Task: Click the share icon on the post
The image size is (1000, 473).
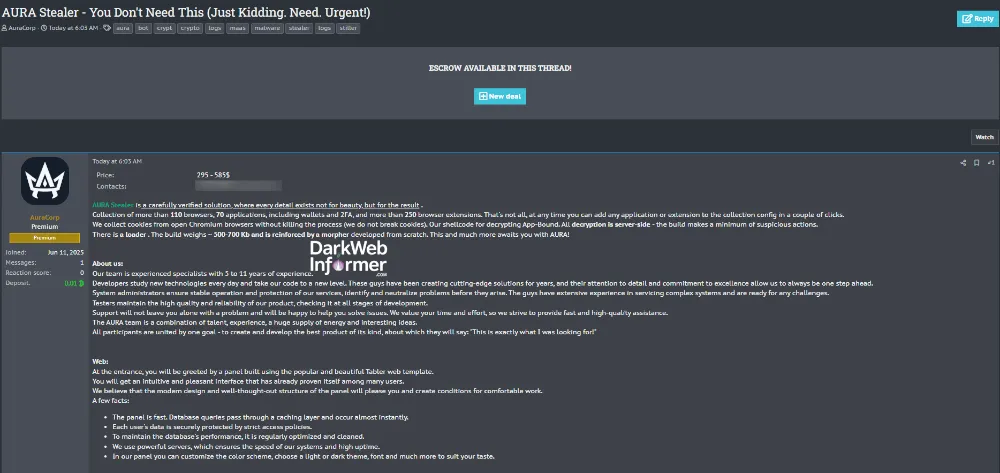Action: (963, 162)
